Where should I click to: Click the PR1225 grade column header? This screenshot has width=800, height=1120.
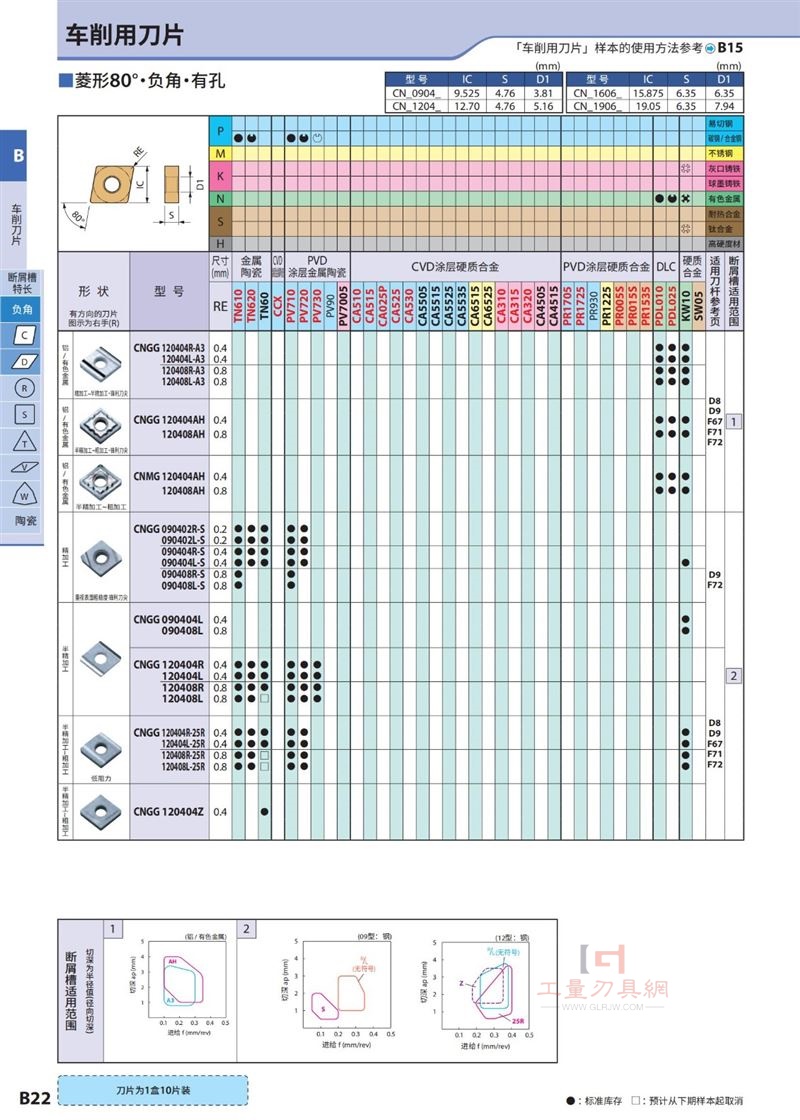pos(606,306)
